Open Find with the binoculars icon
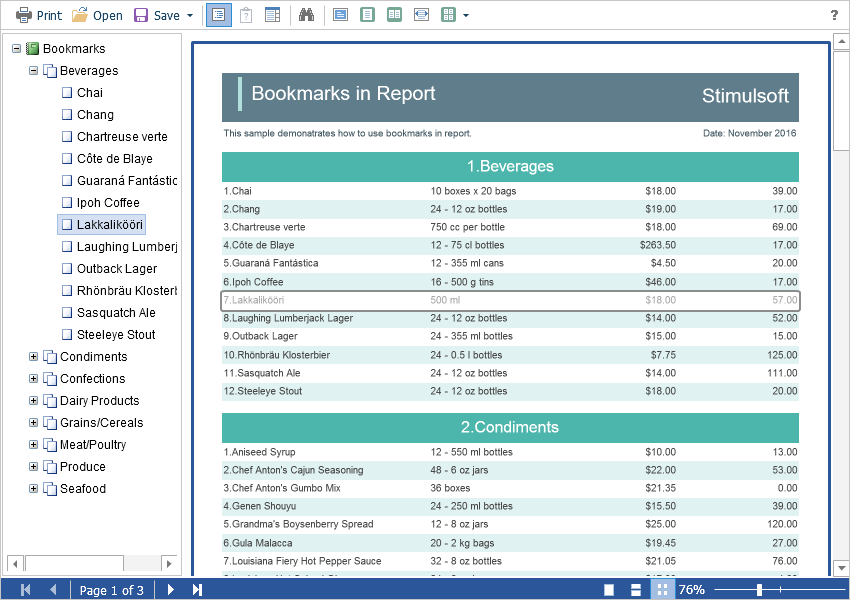Viewport: 850px width, 600px height. [x=306, y=15]
